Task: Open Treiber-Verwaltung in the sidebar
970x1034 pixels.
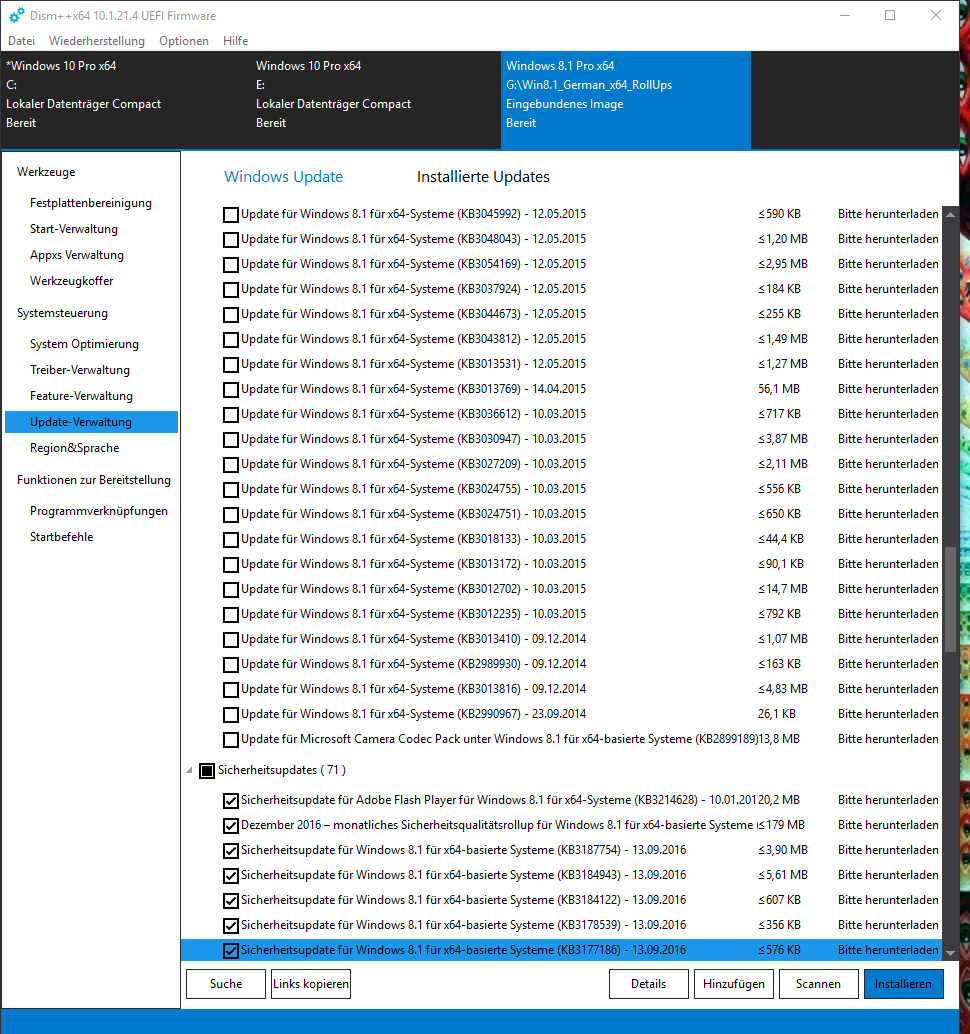Action: coord(80,370)
